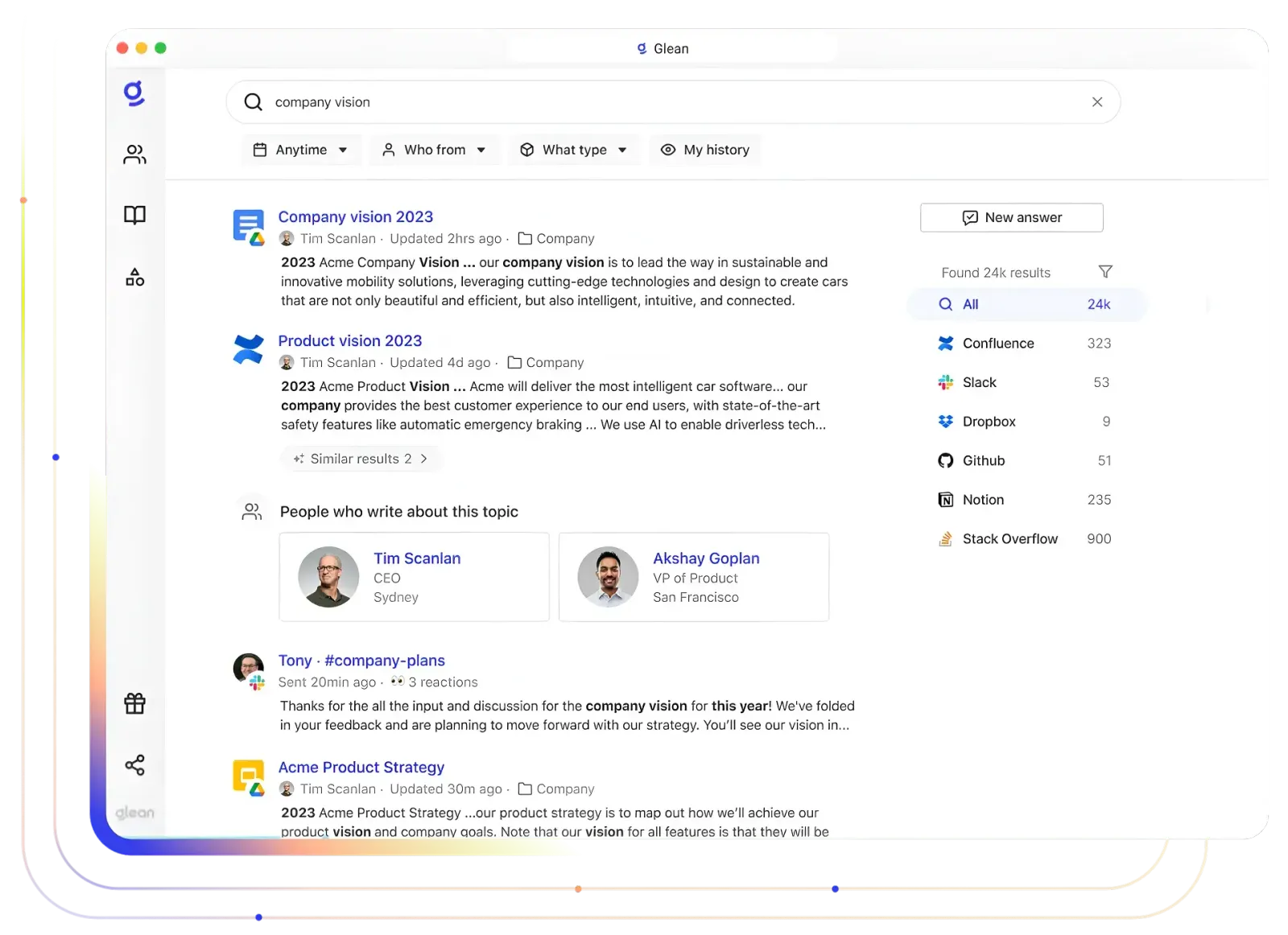Click the Github logo in results filter
This screenshot has height=935, width=1288.
945,461
